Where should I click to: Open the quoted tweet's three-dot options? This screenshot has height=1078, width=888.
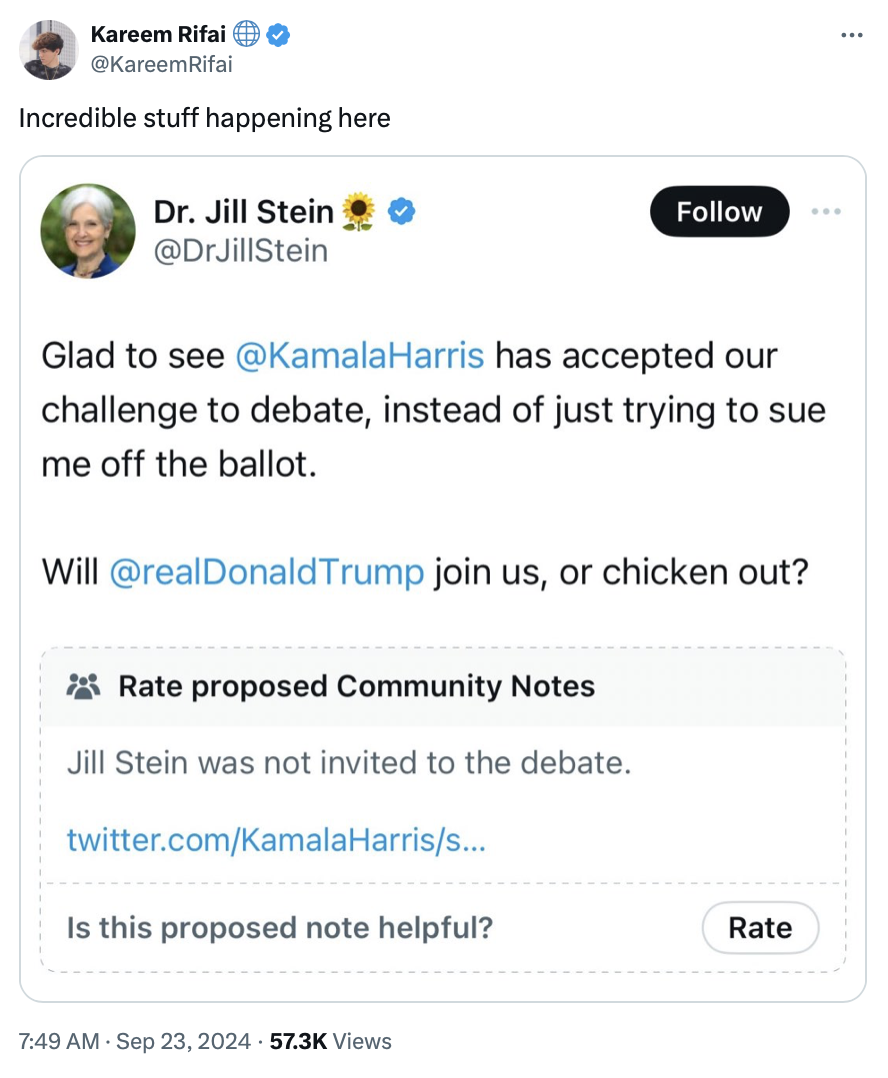pyautogui.click(x=826, y=212)
